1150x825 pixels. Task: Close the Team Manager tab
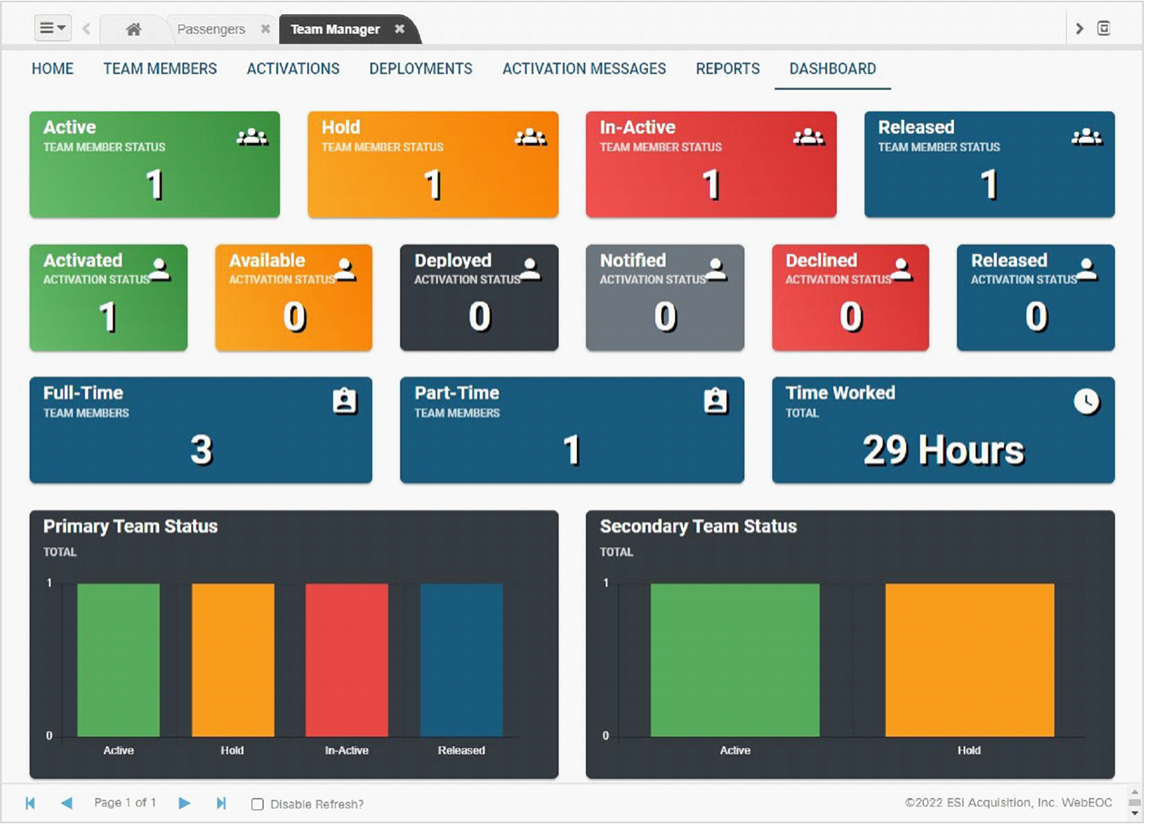point(399,29)
